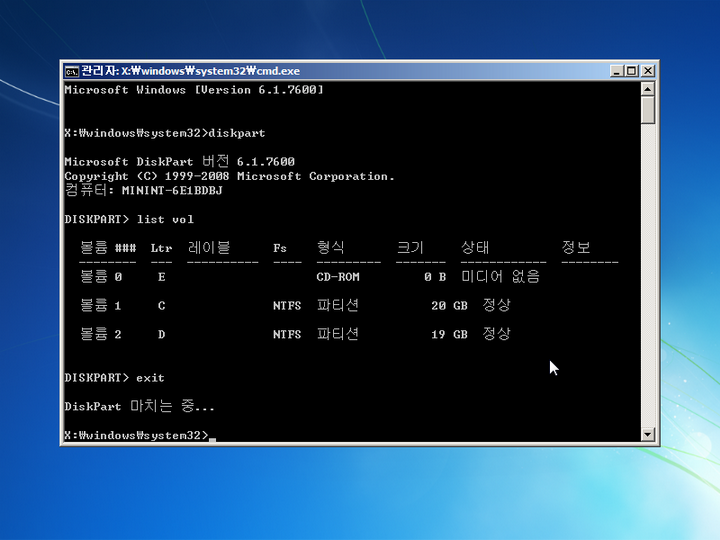Click the '볼륨 0' row label
The height and width of the screenshot is (540, 720).
pos(101,276)
